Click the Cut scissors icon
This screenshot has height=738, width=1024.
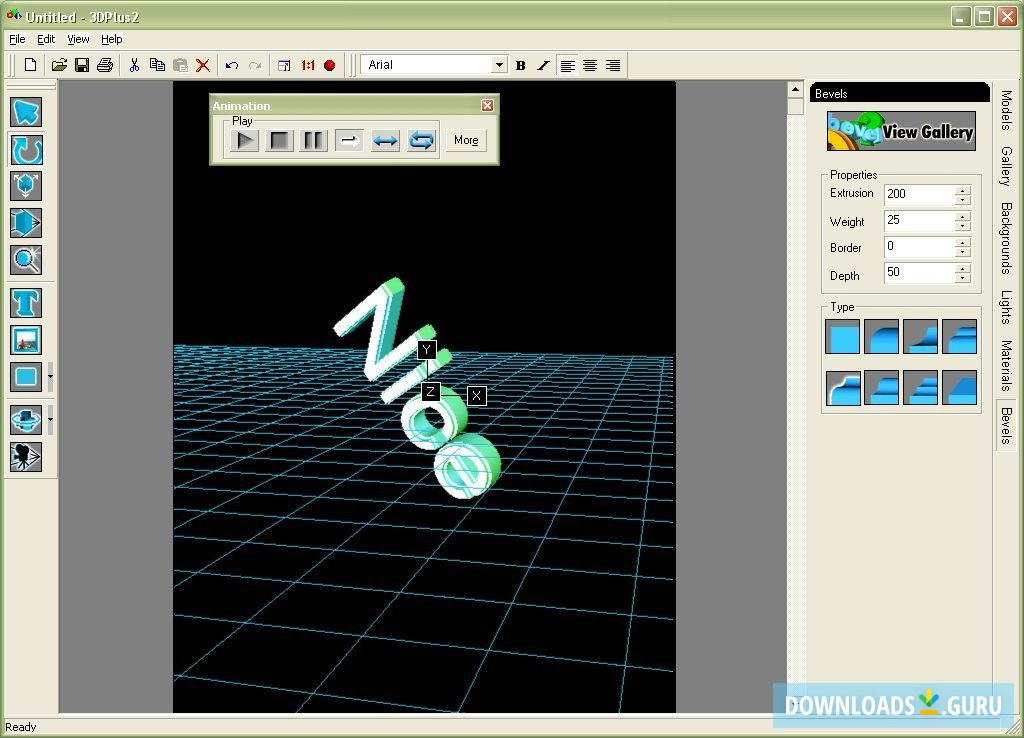(x=133, y=64)
